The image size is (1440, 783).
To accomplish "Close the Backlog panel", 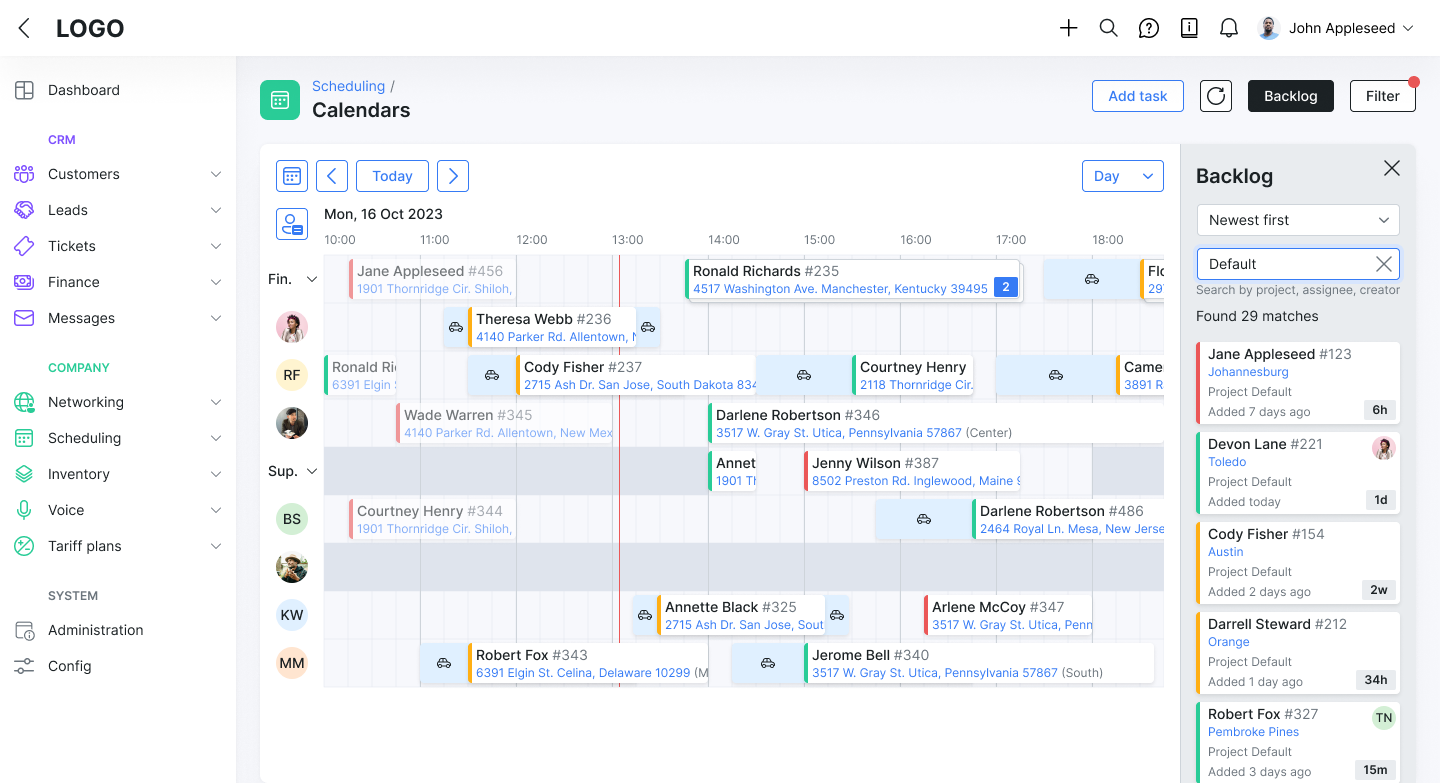I will pos(1392,168).
